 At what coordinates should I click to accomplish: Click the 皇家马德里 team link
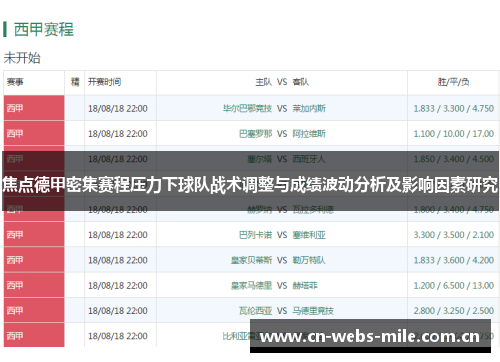click(251, 285)
